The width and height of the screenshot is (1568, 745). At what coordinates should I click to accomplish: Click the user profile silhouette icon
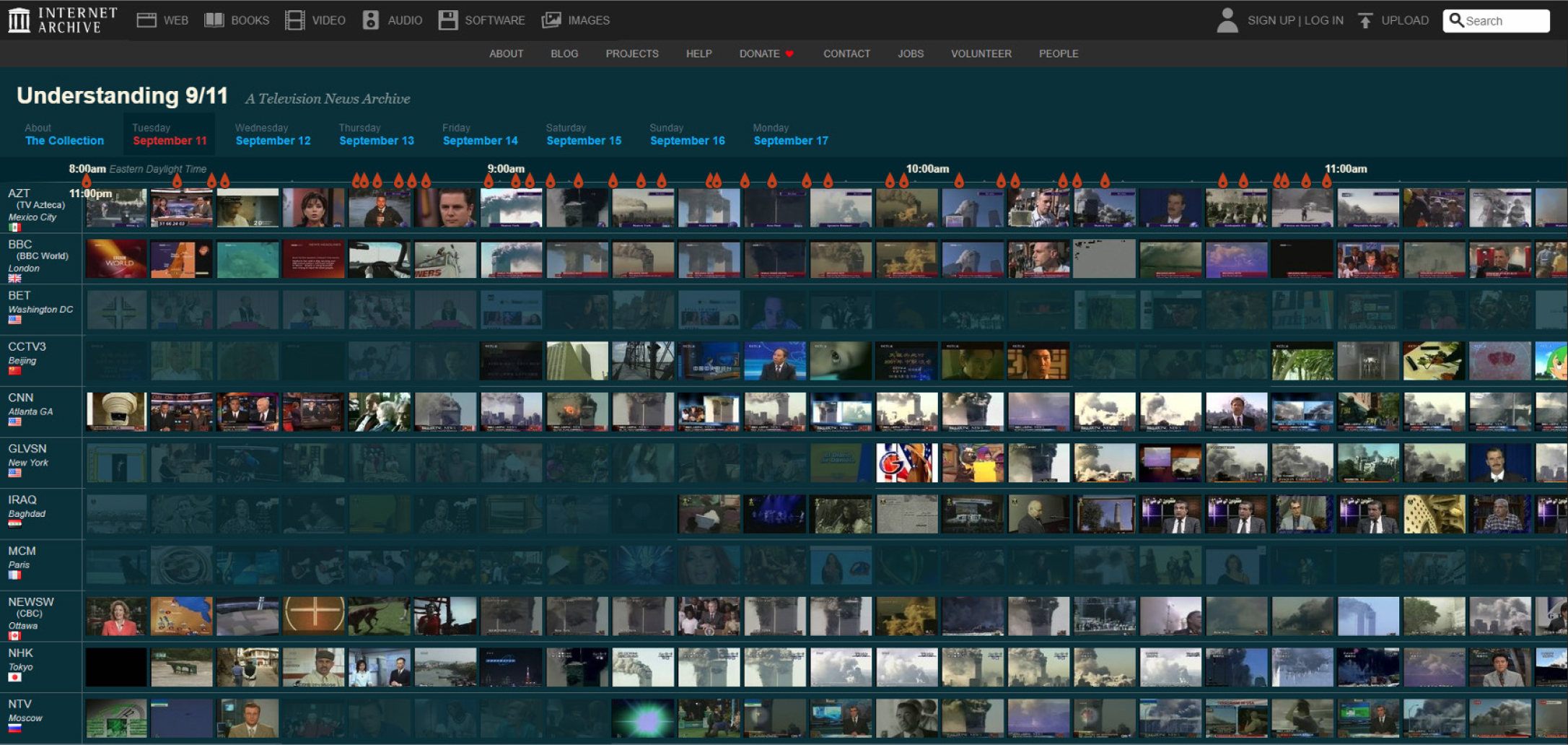pos(1227,20)
